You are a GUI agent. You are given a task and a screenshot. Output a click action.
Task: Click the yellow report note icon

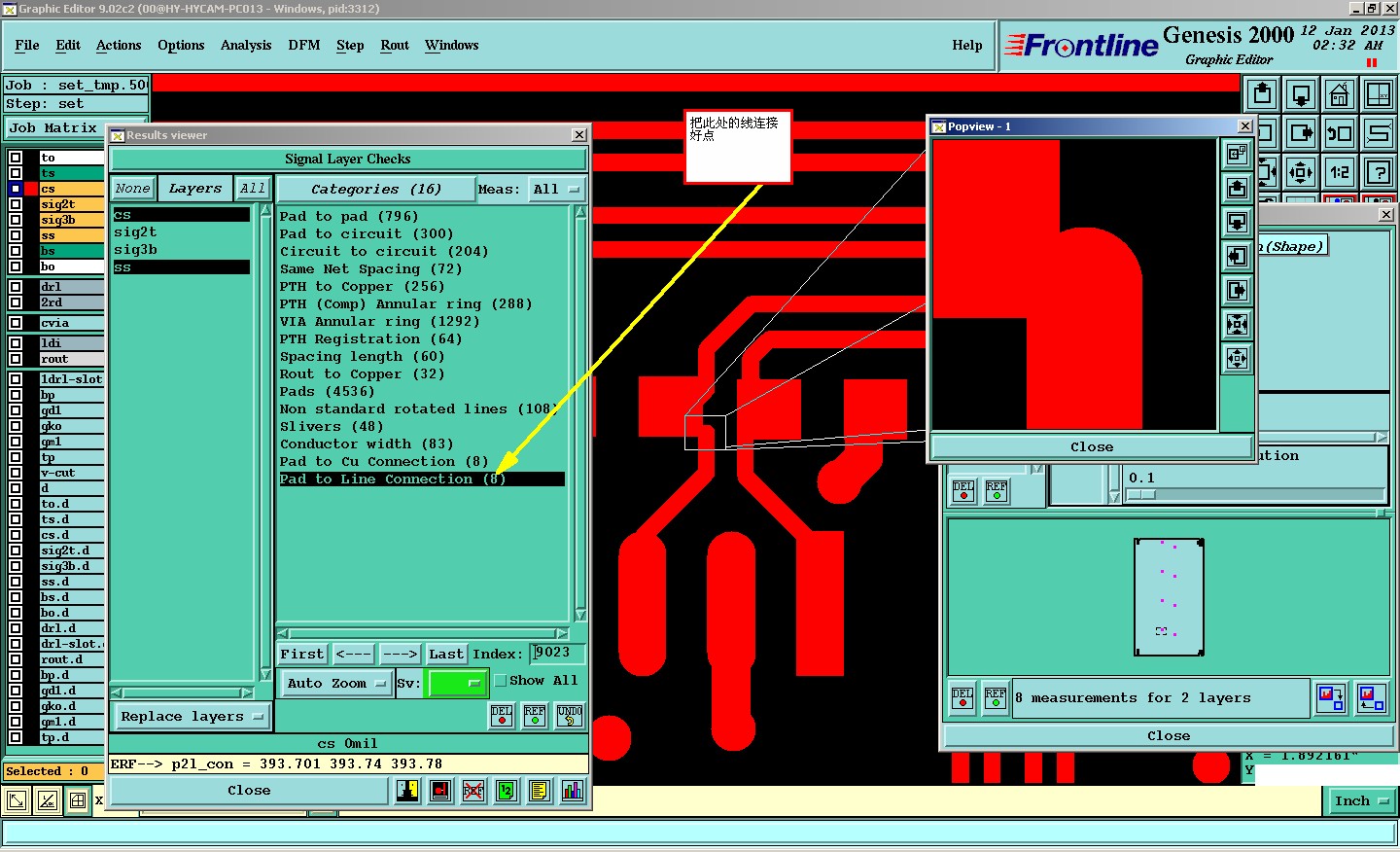tap(540, 791)
